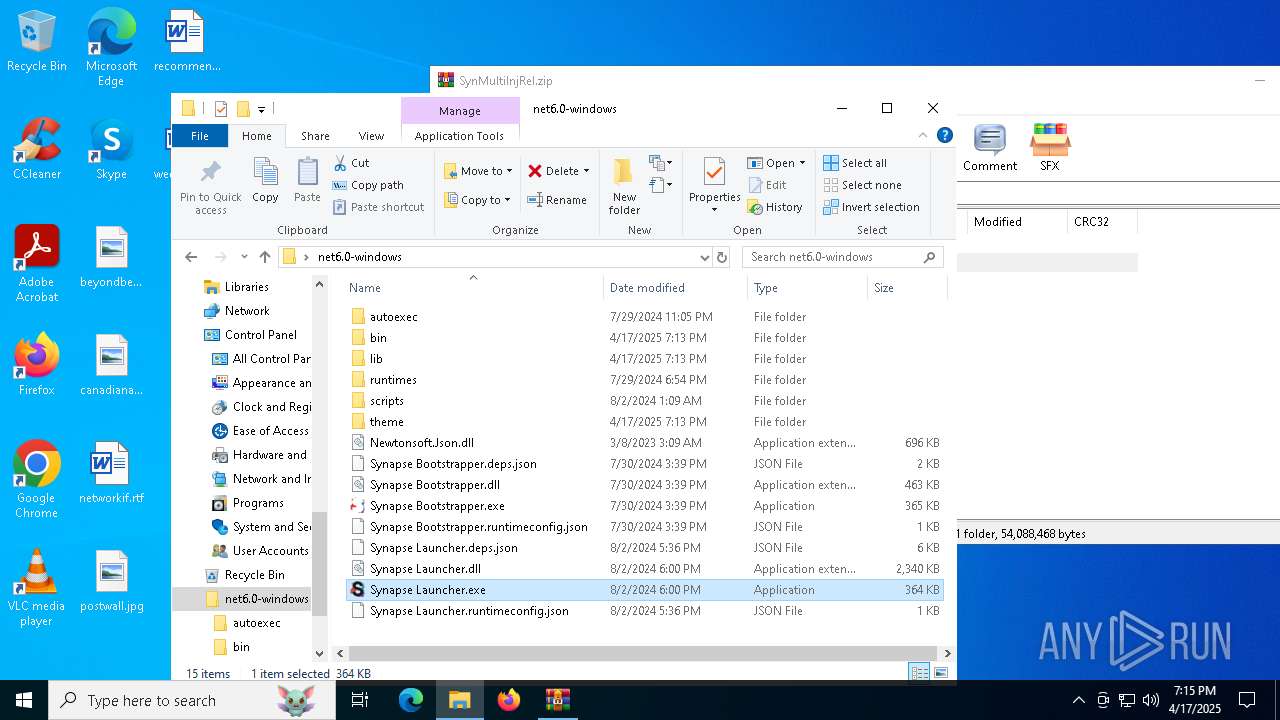This screenshot has height=720, width=1280.
Task: Click Paste shortcut in the ribbon
Action: (378, 207)
